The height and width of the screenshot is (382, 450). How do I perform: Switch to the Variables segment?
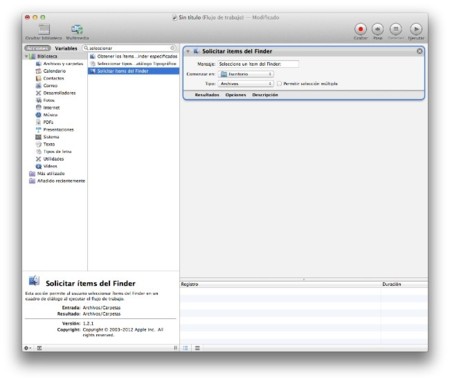(66, 48)
